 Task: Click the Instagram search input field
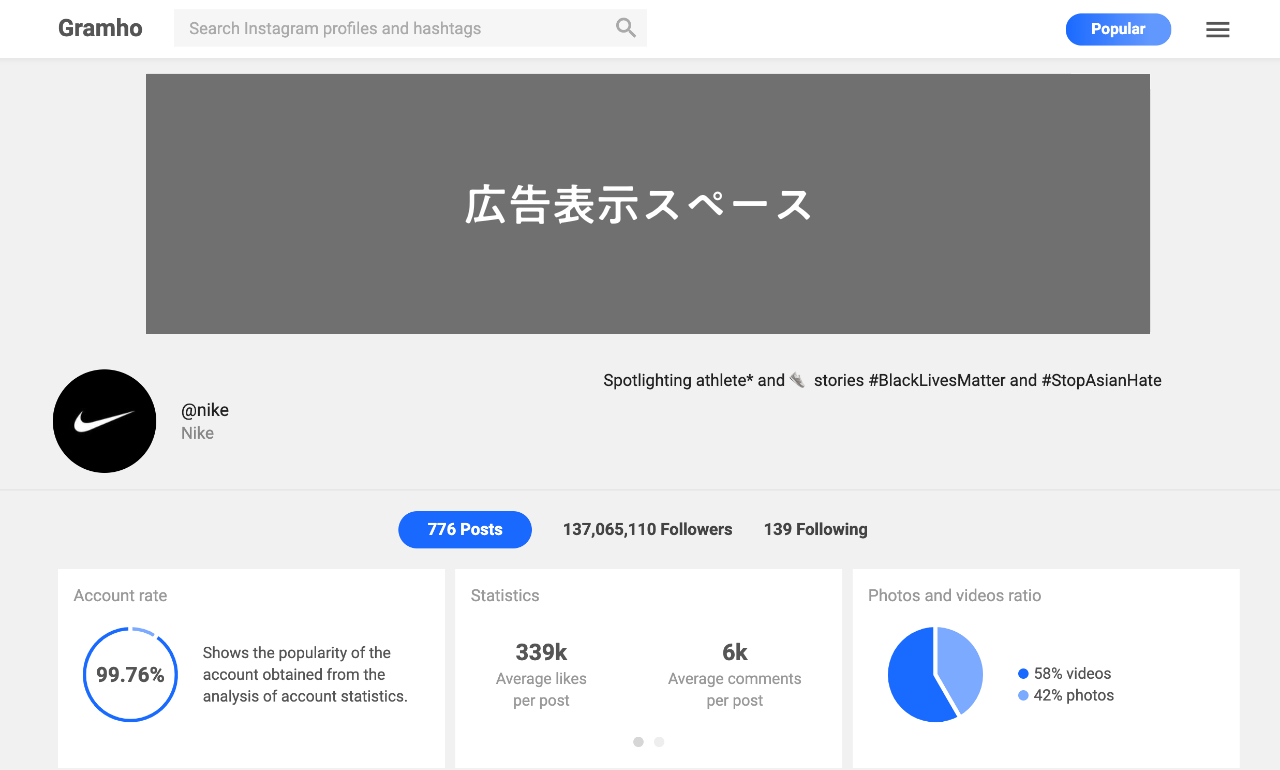pyautogui.click(x=400, y=27)
